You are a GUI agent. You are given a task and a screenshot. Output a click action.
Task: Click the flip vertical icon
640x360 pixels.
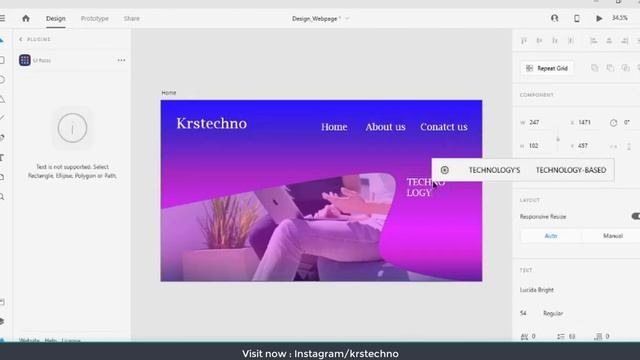629,146
